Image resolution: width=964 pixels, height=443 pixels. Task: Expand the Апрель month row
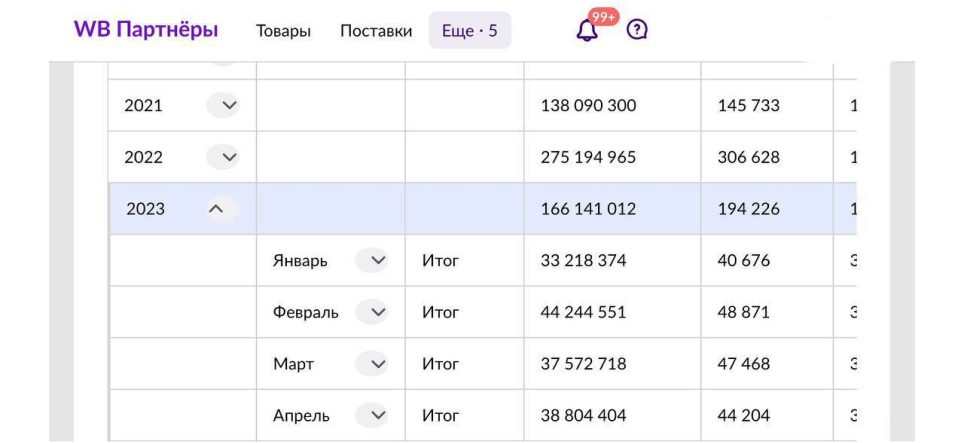(x=372, y=415)
